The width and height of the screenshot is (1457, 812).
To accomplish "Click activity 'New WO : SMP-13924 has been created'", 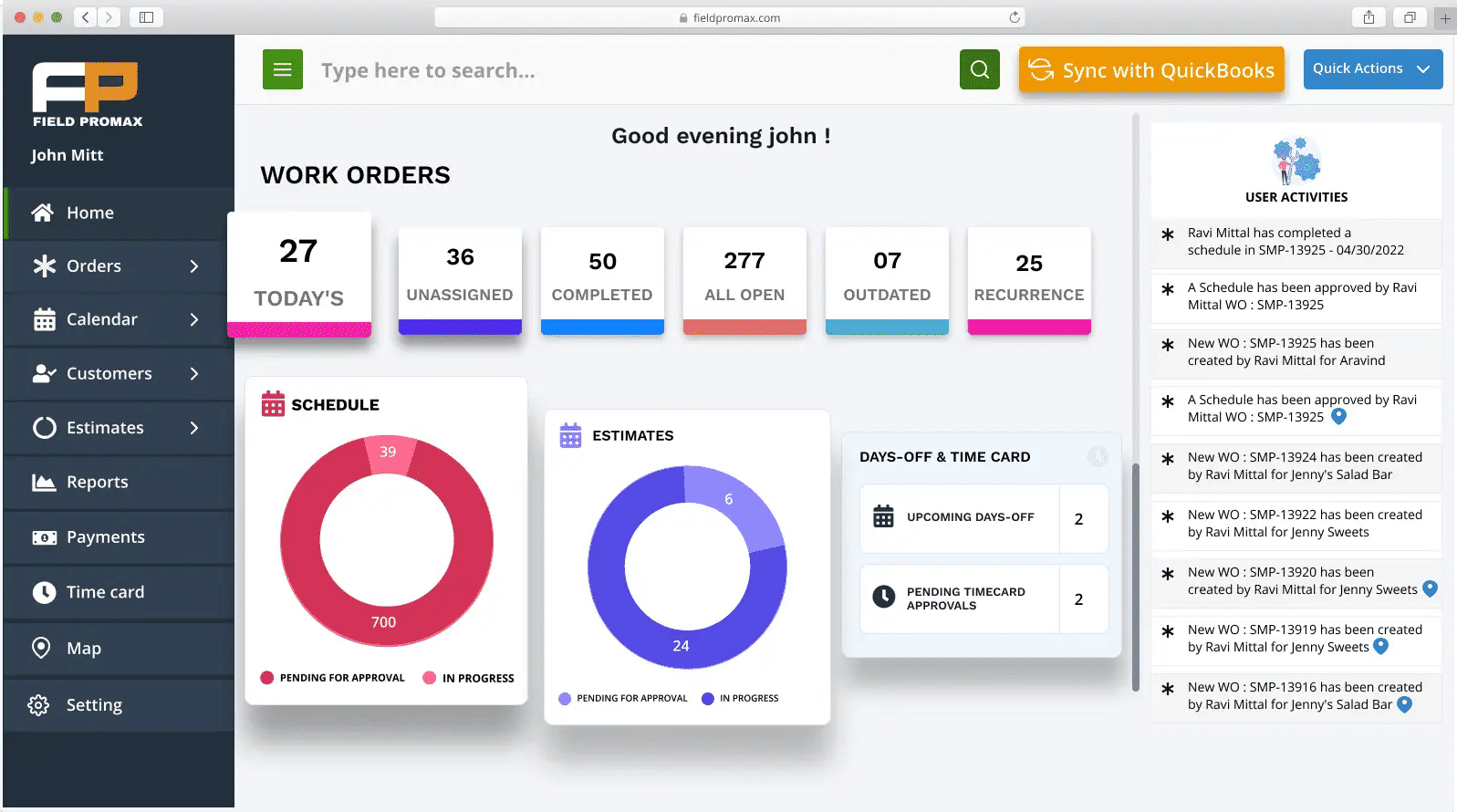I will tap(1296, 465).
